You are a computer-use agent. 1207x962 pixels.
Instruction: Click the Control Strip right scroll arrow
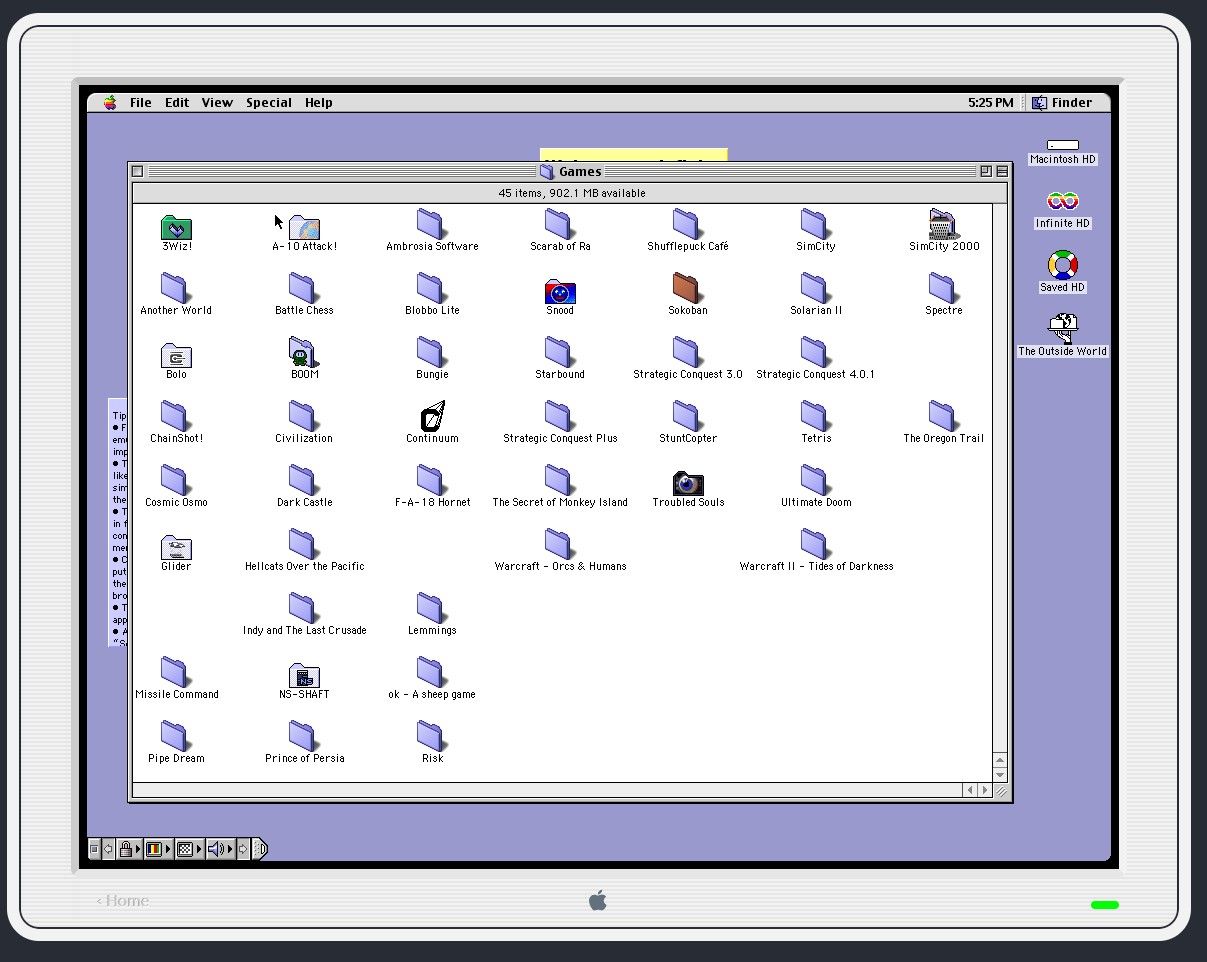pos(243,849)
